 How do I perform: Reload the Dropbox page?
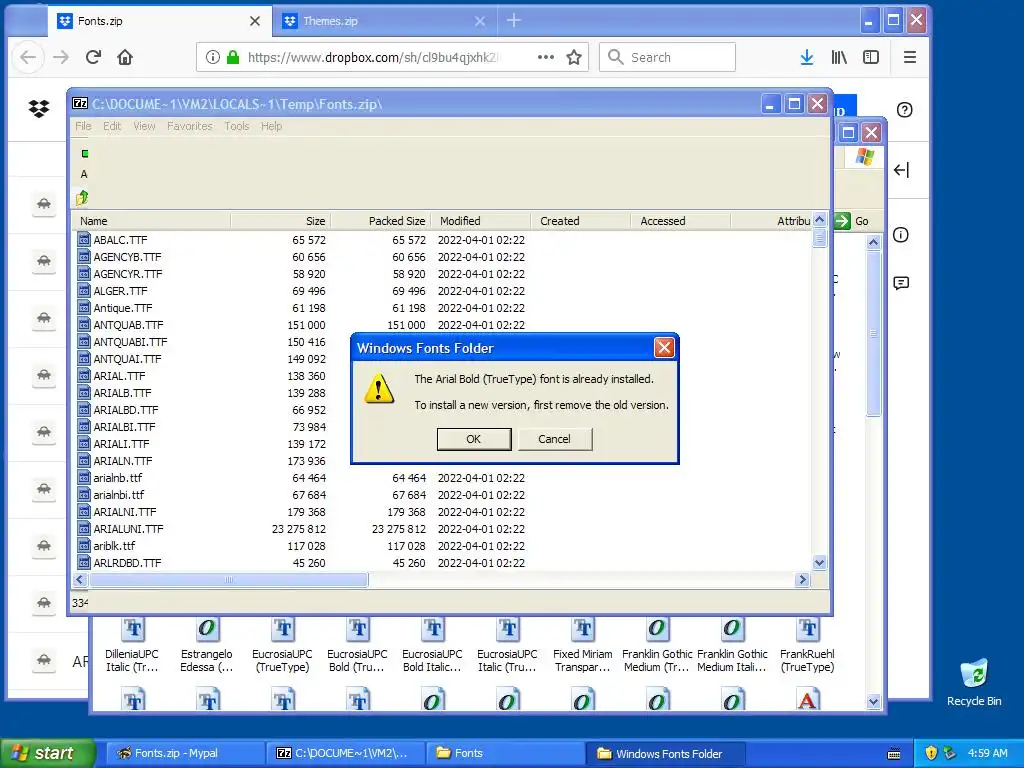[x=93, y=57]
